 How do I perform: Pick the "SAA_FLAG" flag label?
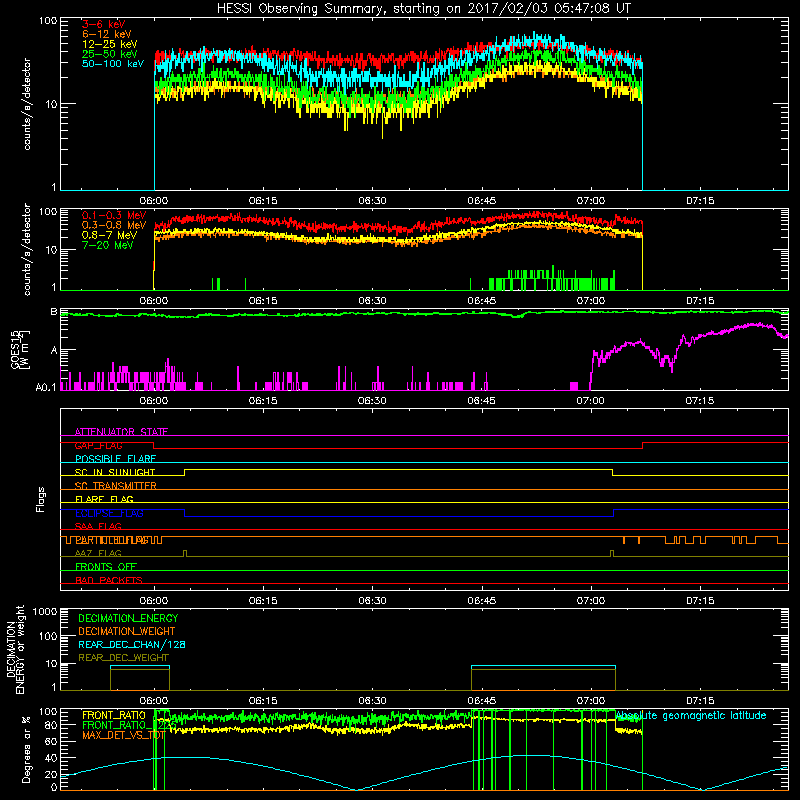98,526
